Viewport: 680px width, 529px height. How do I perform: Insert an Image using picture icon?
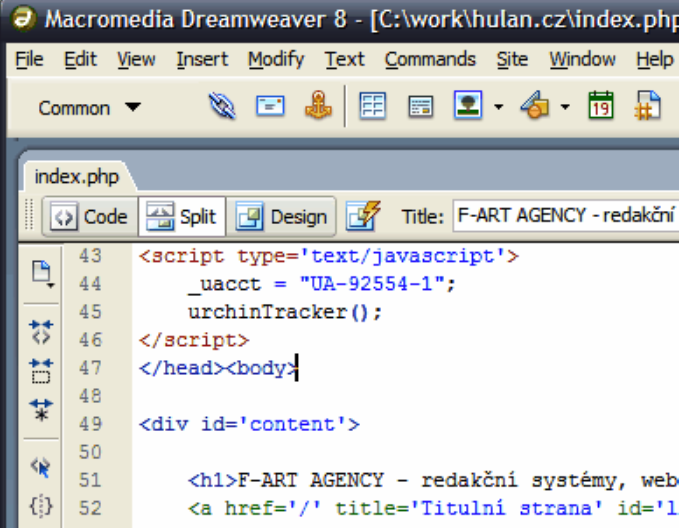point(468,105)
